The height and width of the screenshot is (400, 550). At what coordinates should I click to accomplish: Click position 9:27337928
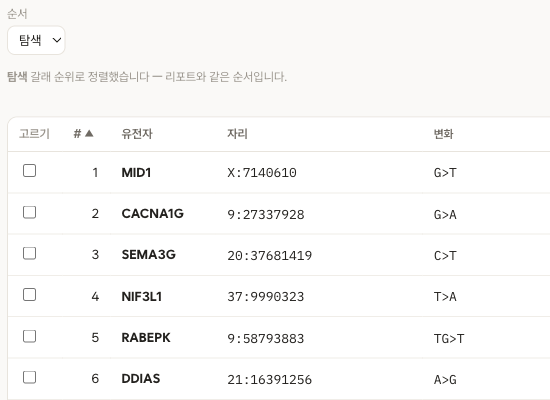tap(266, 215)
